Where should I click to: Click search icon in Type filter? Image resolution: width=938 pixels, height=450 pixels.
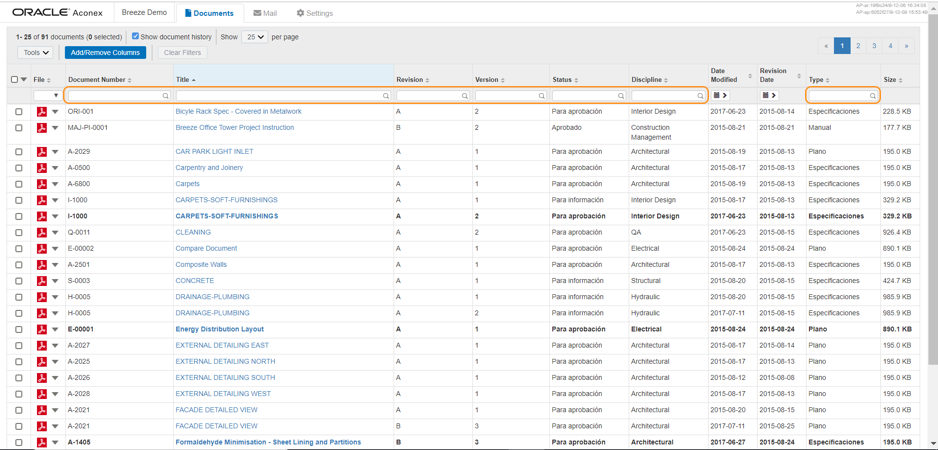(x=873, y=96)
